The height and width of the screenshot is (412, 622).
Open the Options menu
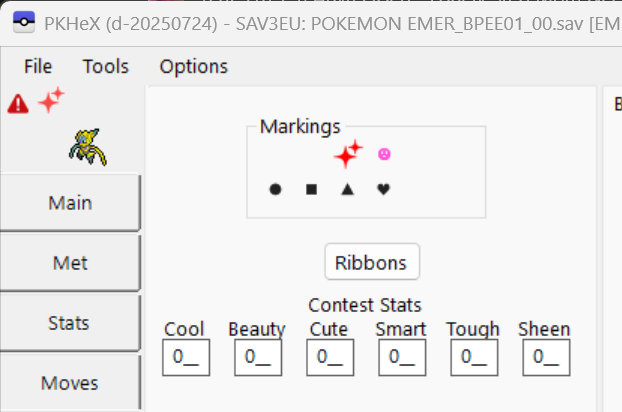(x=194, y=67)
